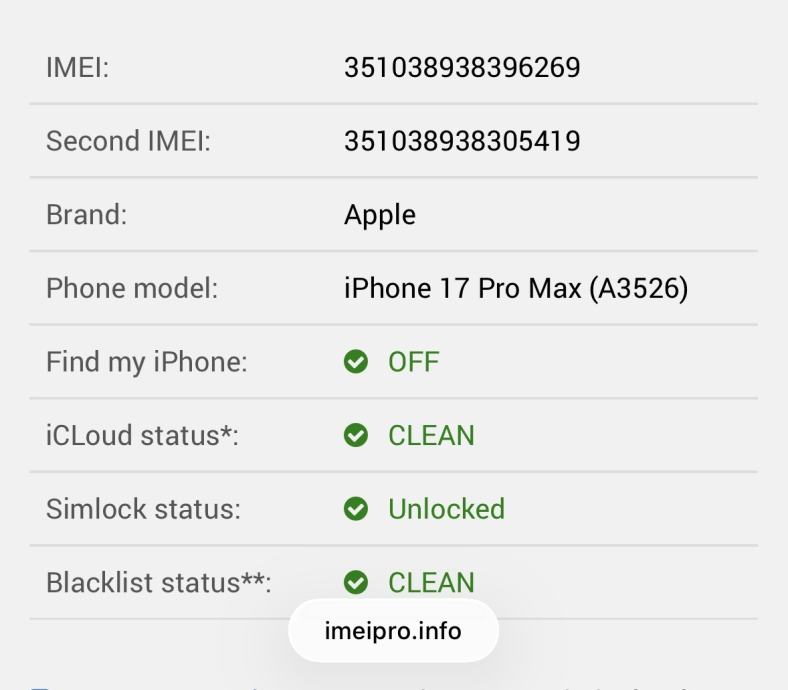
Task: Click the Blacklist status CLEAN checkmark icon
Action: click(355, 582)
